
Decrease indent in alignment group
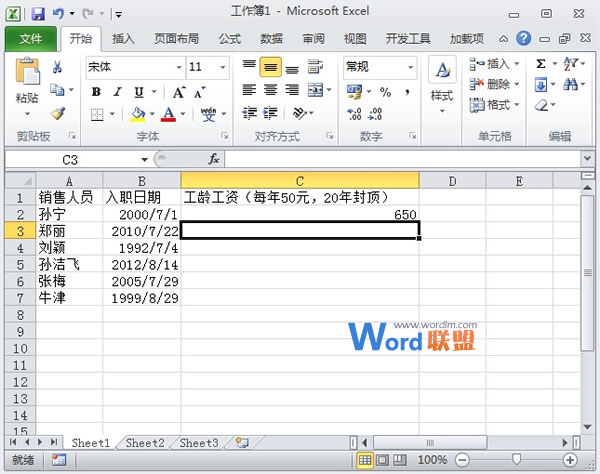coord(249,113)
